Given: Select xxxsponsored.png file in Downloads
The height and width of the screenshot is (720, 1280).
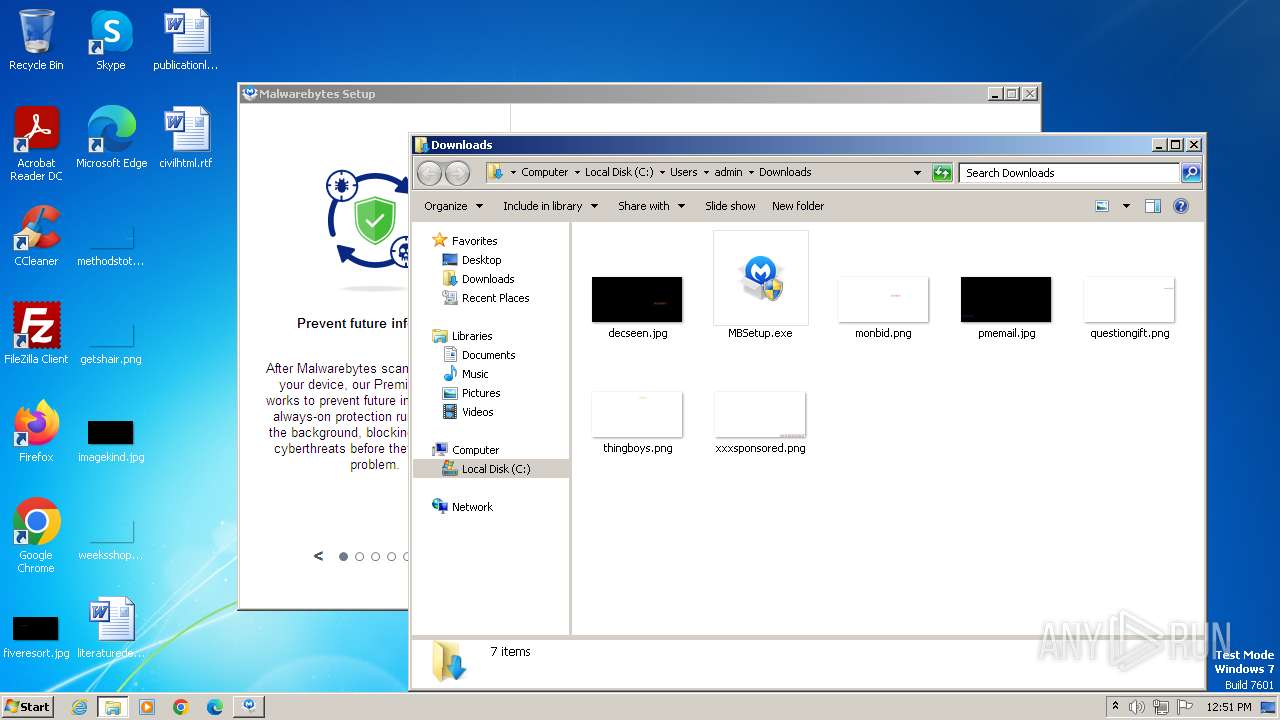Looking at the screenshot, I should pos(760,422).
